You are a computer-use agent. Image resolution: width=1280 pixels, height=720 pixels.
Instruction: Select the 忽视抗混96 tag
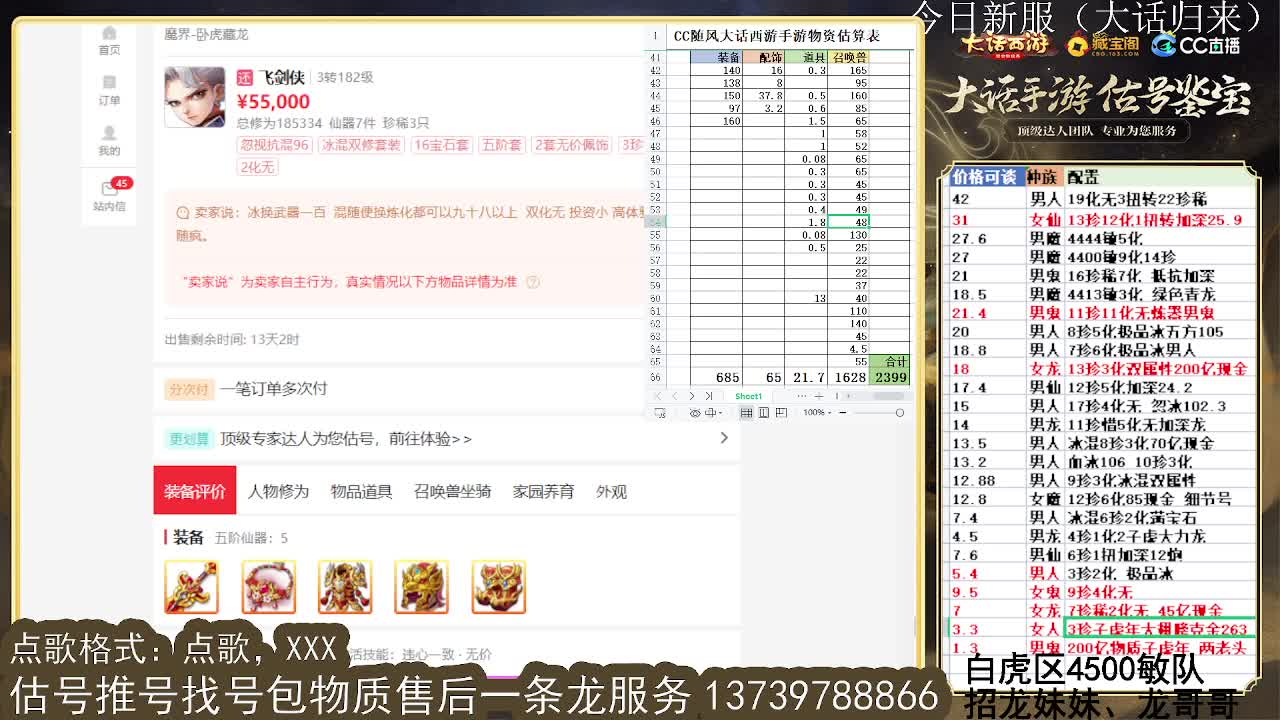[x=274, y=145]
